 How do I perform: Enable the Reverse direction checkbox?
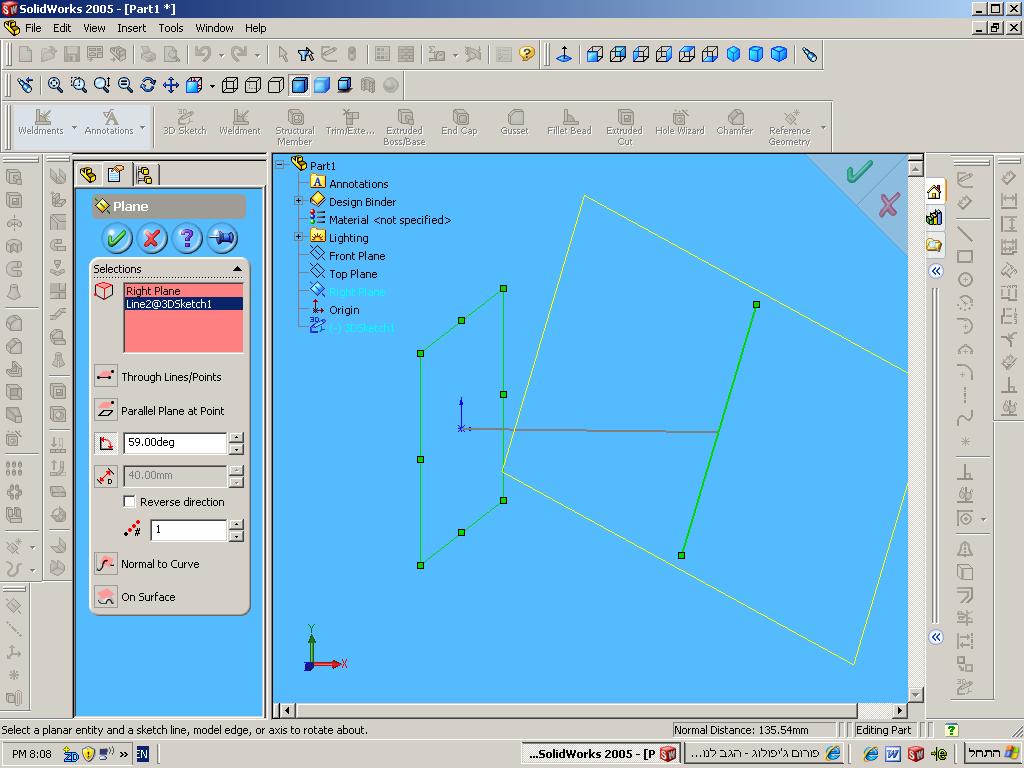click(130, 502)
